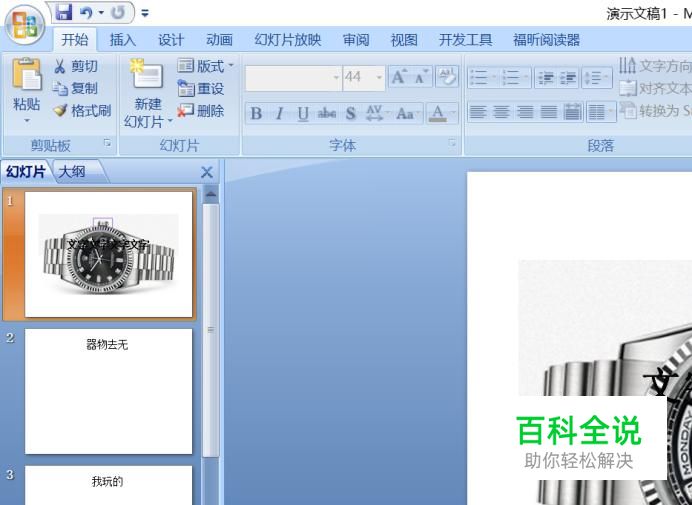
Task: Activate the 格式刷 format painter
Action: coord(83,110)
